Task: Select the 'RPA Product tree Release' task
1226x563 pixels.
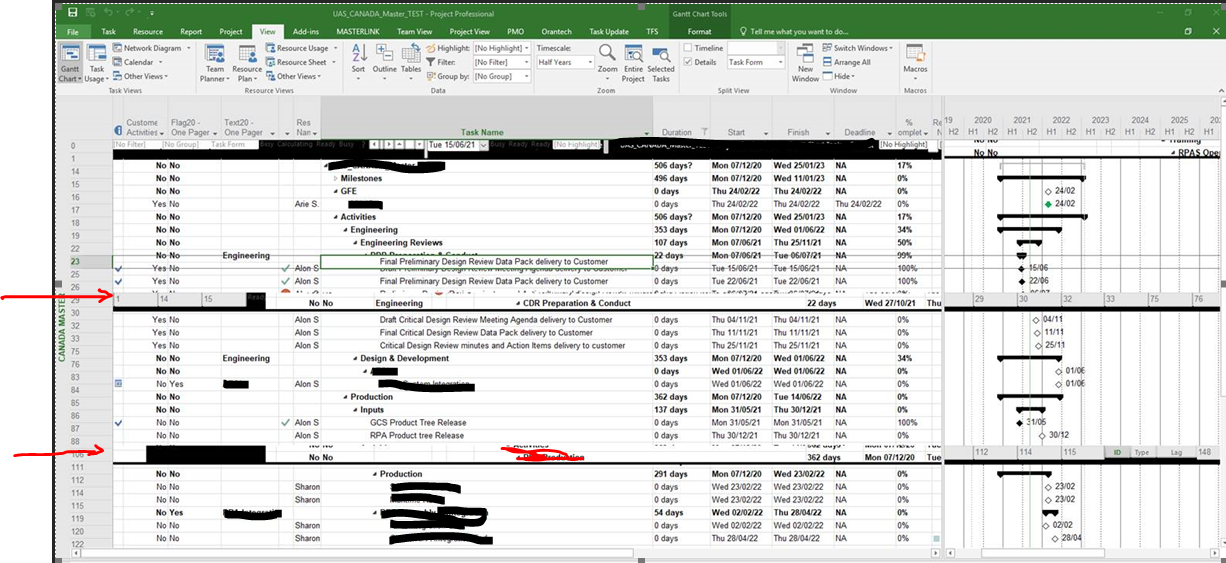Action: tap(417, 436)
